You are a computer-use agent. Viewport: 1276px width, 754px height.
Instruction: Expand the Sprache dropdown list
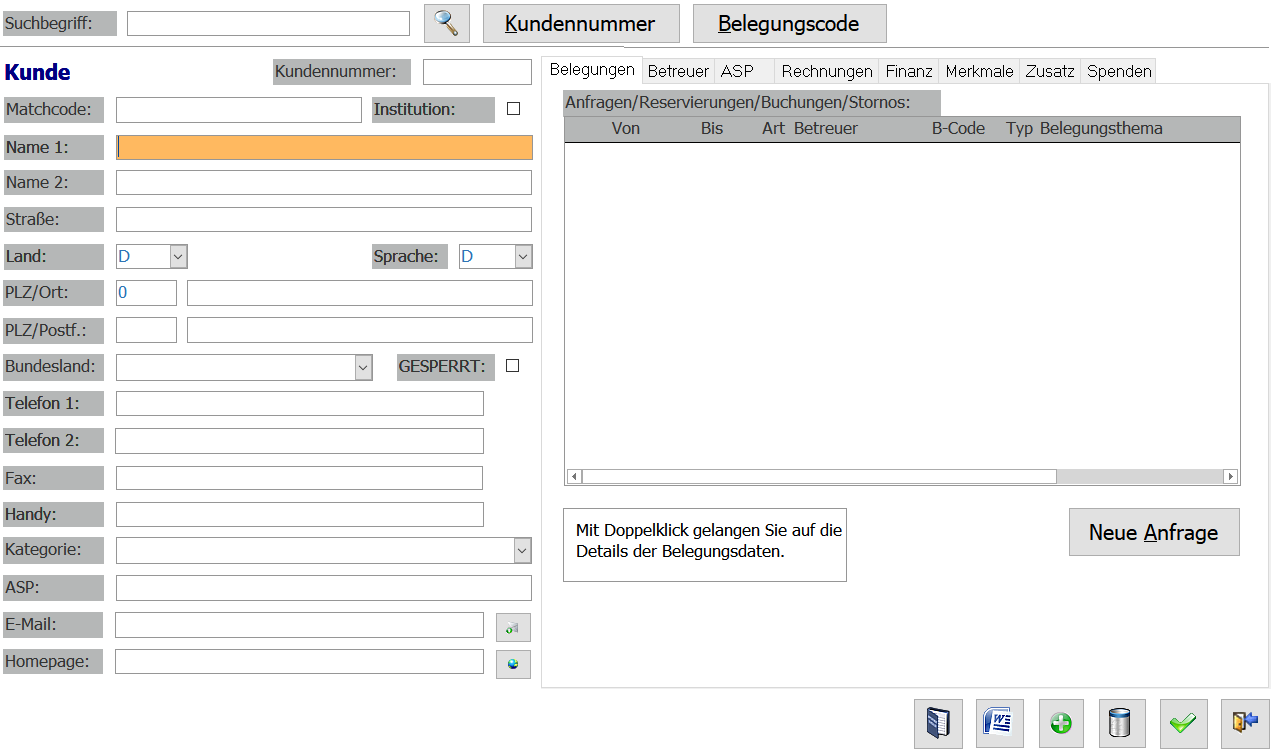point(523,257)
